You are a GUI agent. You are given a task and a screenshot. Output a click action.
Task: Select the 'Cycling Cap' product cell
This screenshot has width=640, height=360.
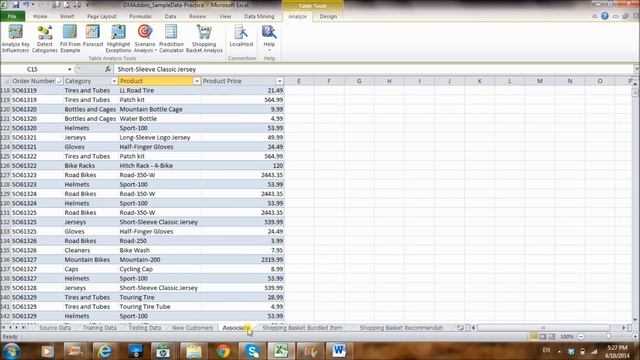pos(160,269)
